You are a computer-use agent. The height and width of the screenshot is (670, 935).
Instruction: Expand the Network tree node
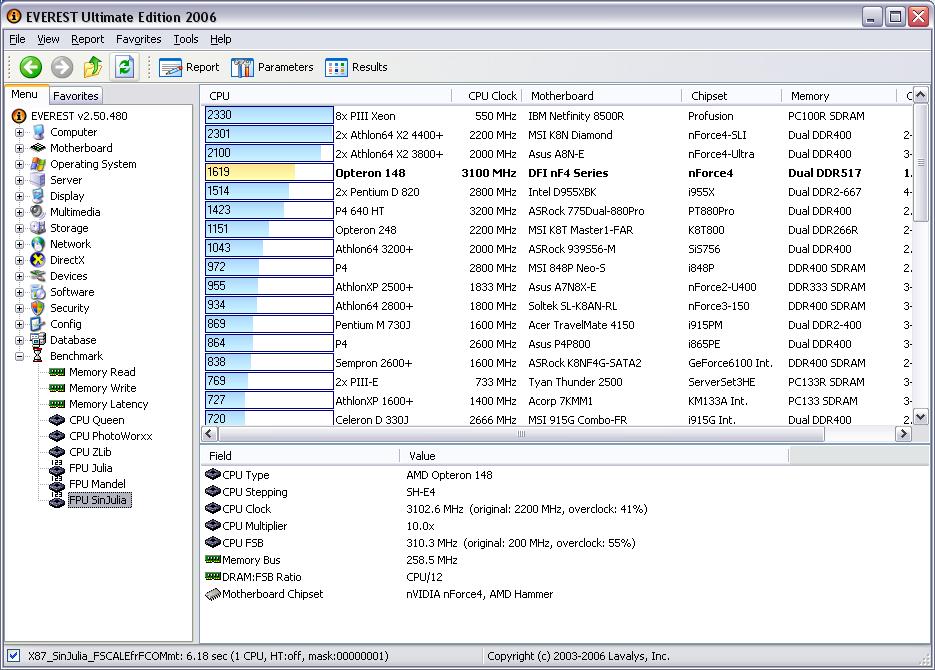click(20, 244)
